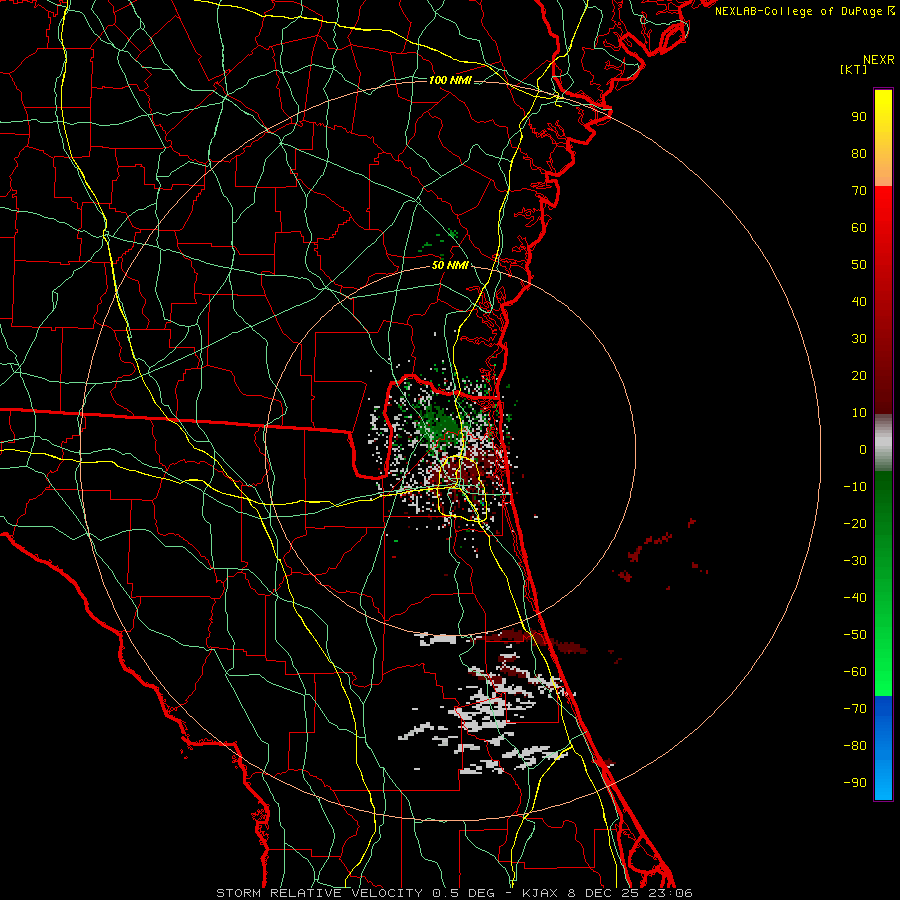Click the -60 scale value
Screen dimensions: 900x900
click(x=855, y=672)
